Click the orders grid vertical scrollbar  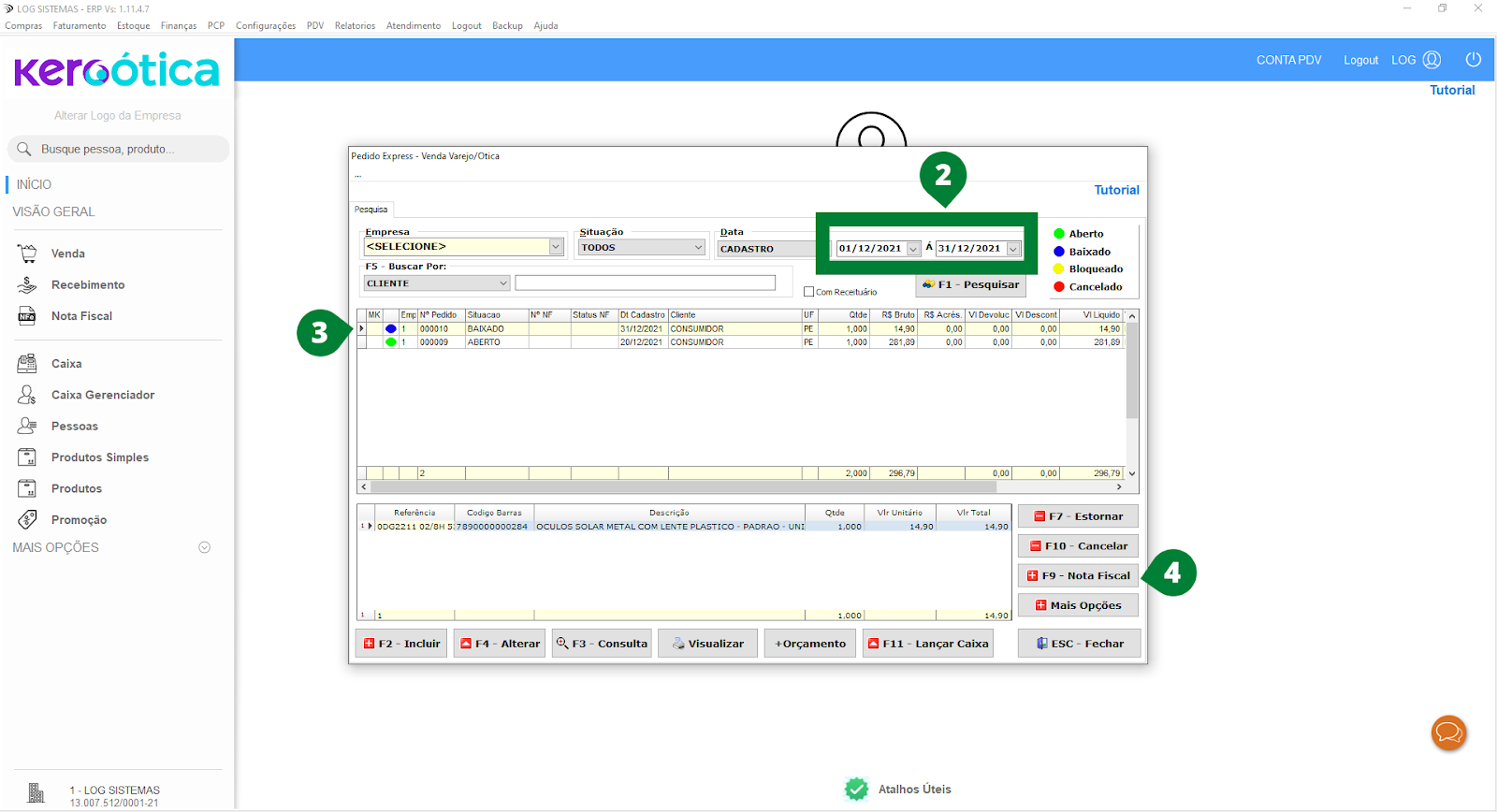pyautogui.click(x=1131, y=394)
